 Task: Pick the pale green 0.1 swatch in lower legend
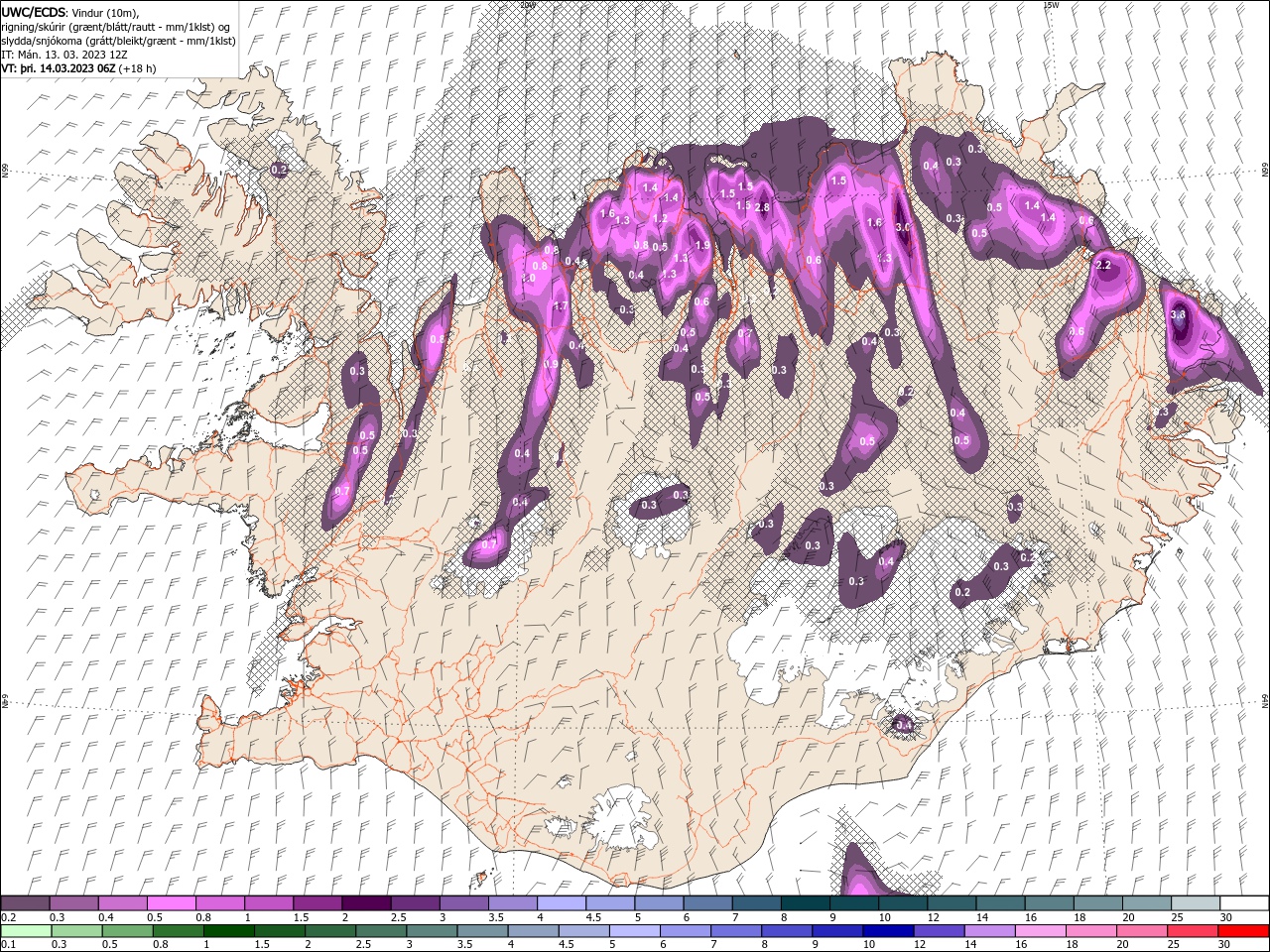tap(25, 930)
